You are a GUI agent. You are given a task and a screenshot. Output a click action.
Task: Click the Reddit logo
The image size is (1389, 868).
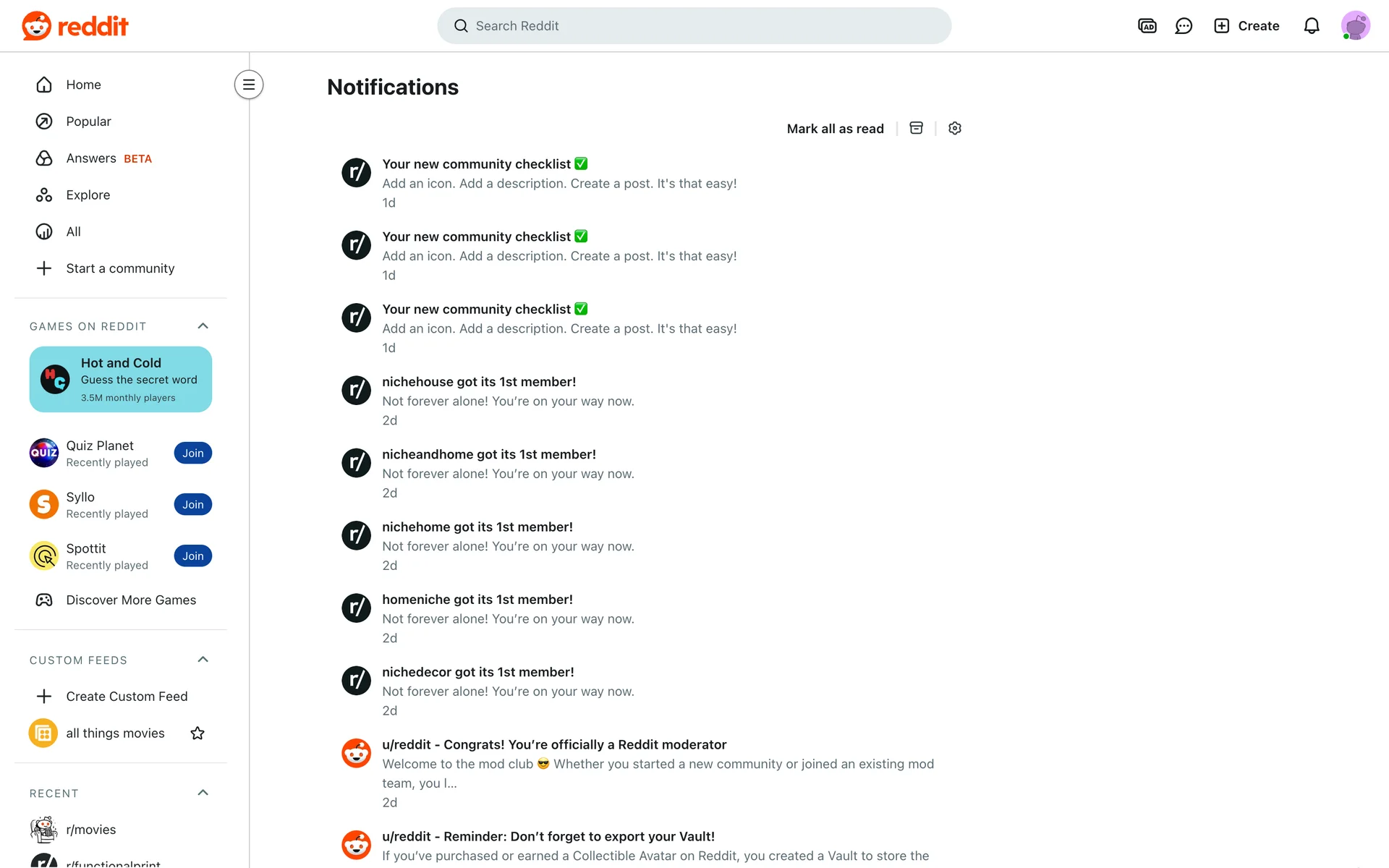pyautogui.click(x=75, y=26)
